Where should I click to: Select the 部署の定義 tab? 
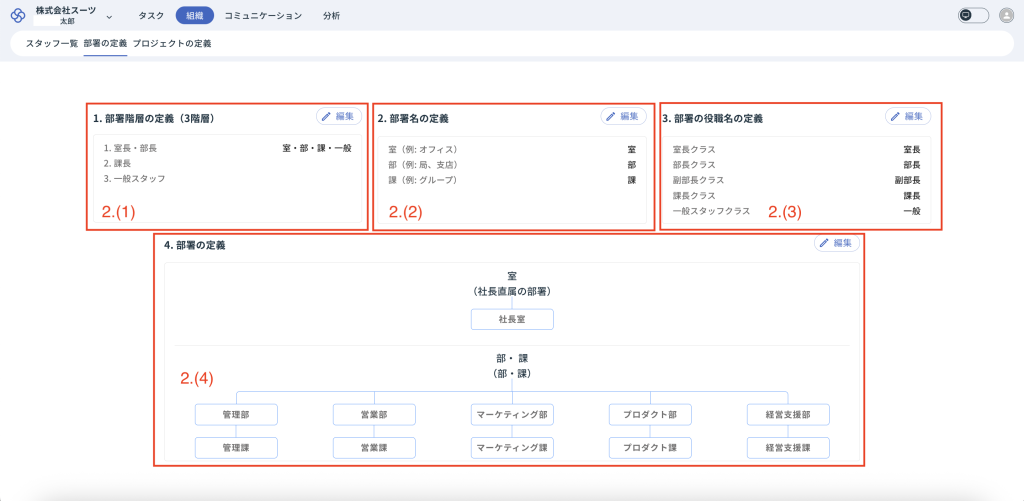tap(105, 44)
